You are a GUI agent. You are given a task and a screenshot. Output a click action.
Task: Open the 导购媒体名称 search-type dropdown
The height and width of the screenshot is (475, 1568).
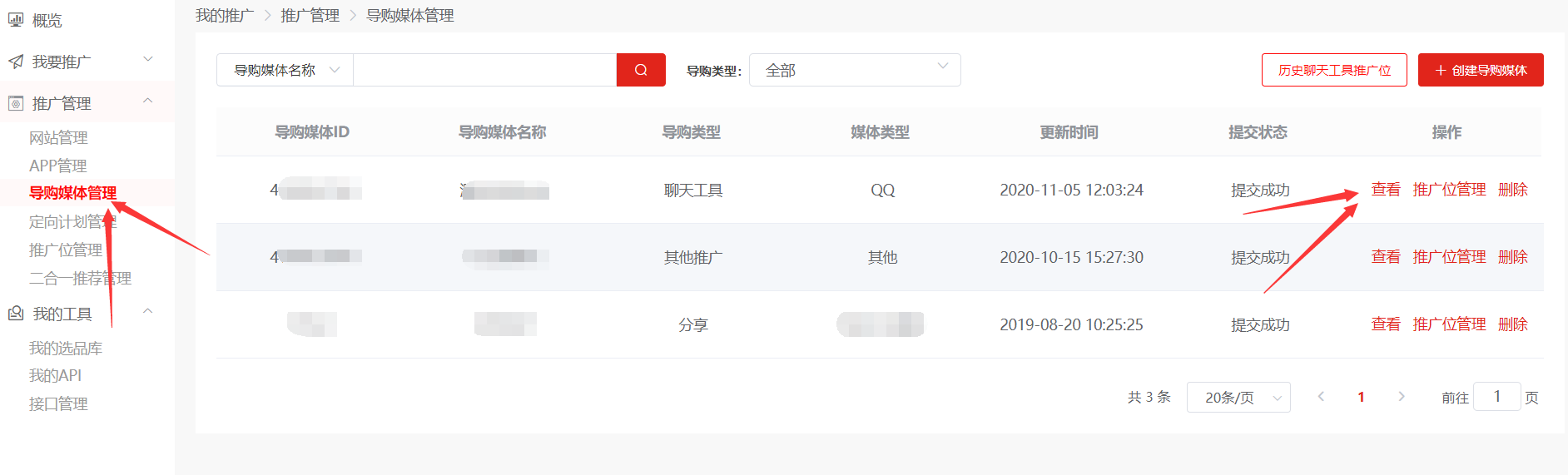point(285,70)
